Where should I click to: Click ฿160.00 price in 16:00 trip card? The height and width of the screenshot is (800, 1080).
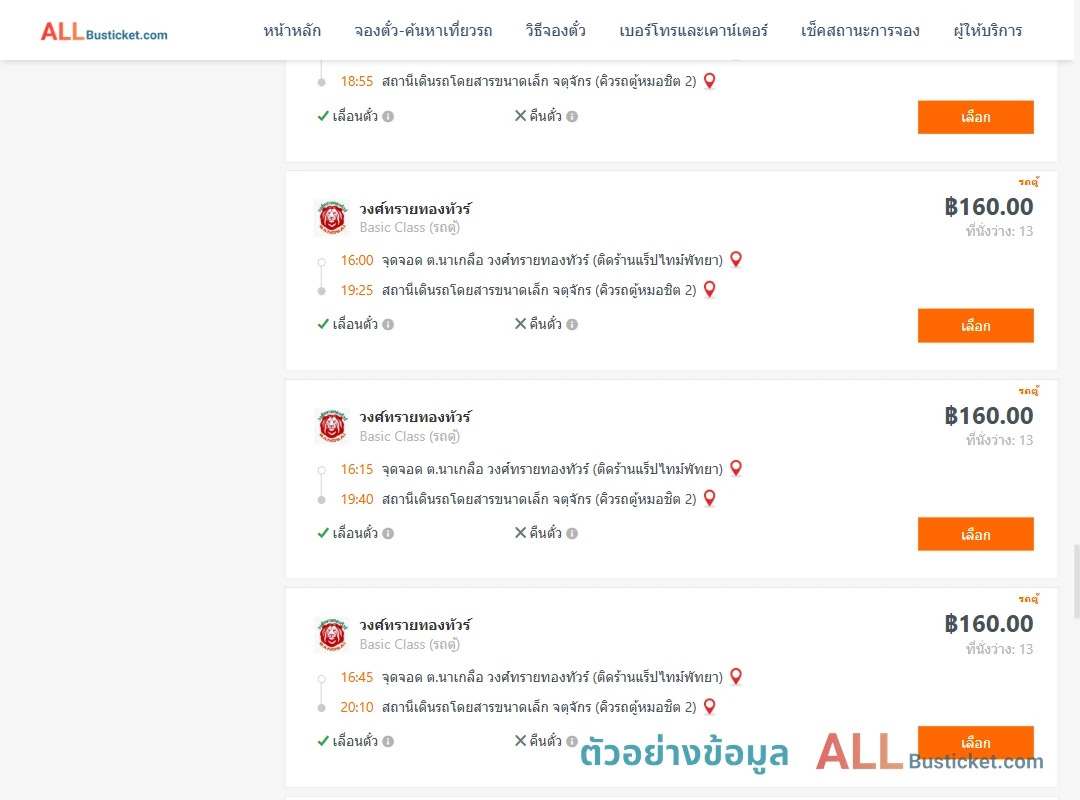(988, 207)
